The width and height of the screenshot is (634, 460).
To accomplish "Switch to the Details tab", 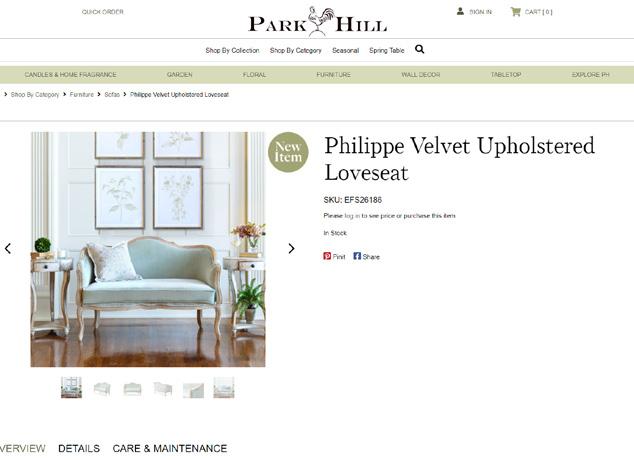I will tap(79, 449).
